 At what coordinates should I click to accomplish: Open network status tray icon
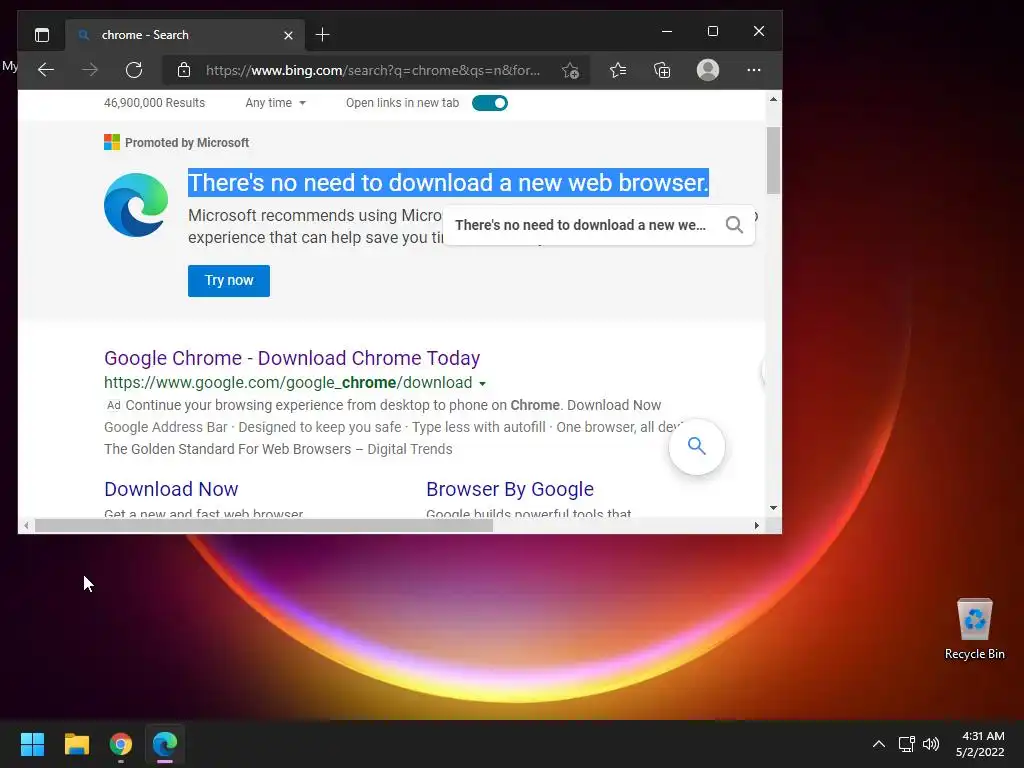click(x=906, y=744)
